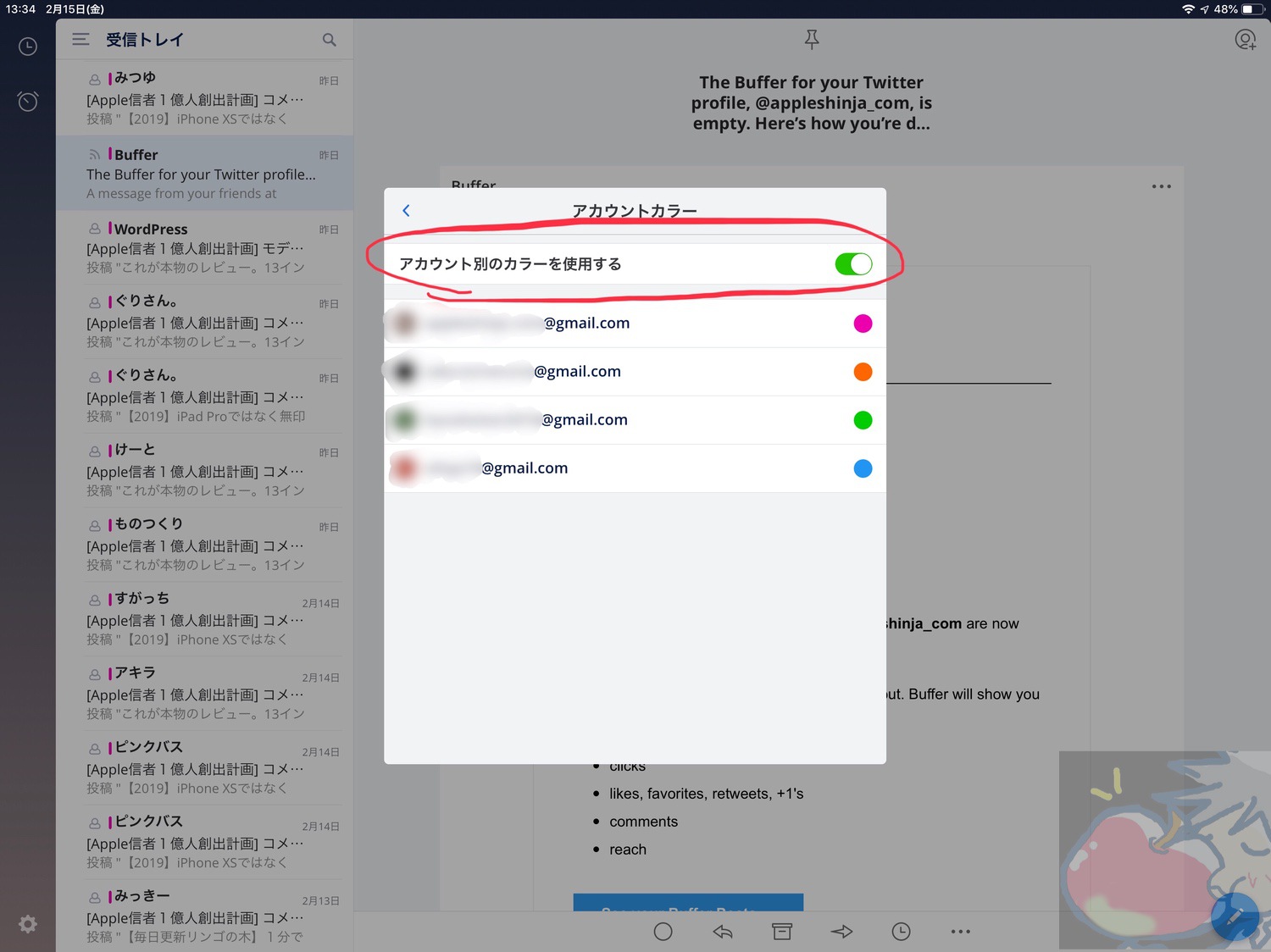Toggle the account-specific color switch
The width and height of the screenshot is (1271, 952).
853,264
